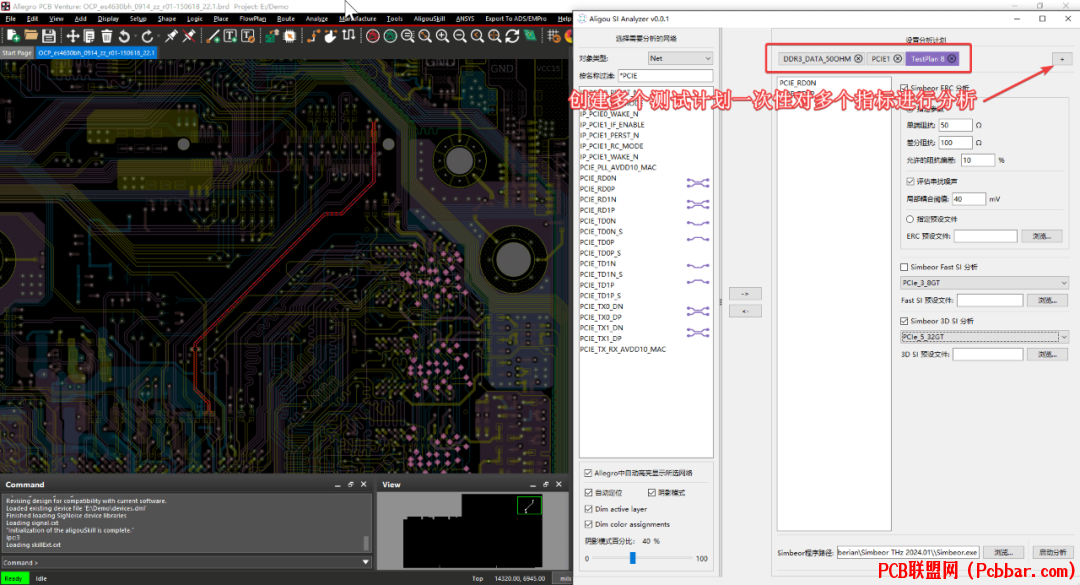Open the Export To ADS/EMPro menu
This screenshot has height=585, width=1080.
pos(516,19)
